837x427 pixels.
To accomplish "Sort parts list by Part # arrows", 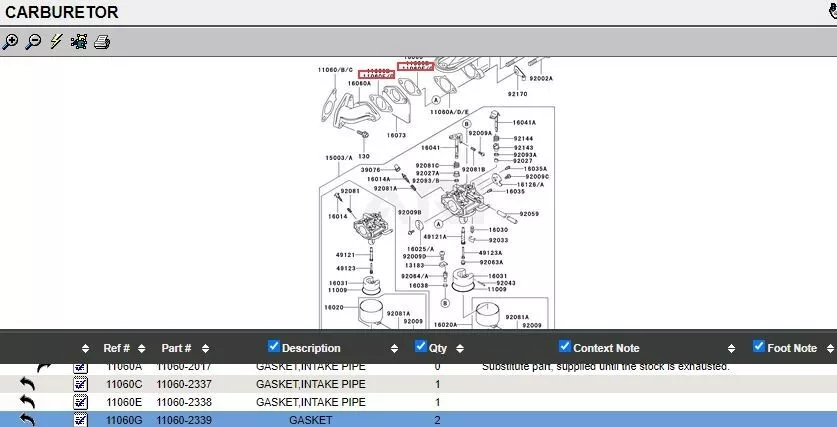I will tap(200, 348).
